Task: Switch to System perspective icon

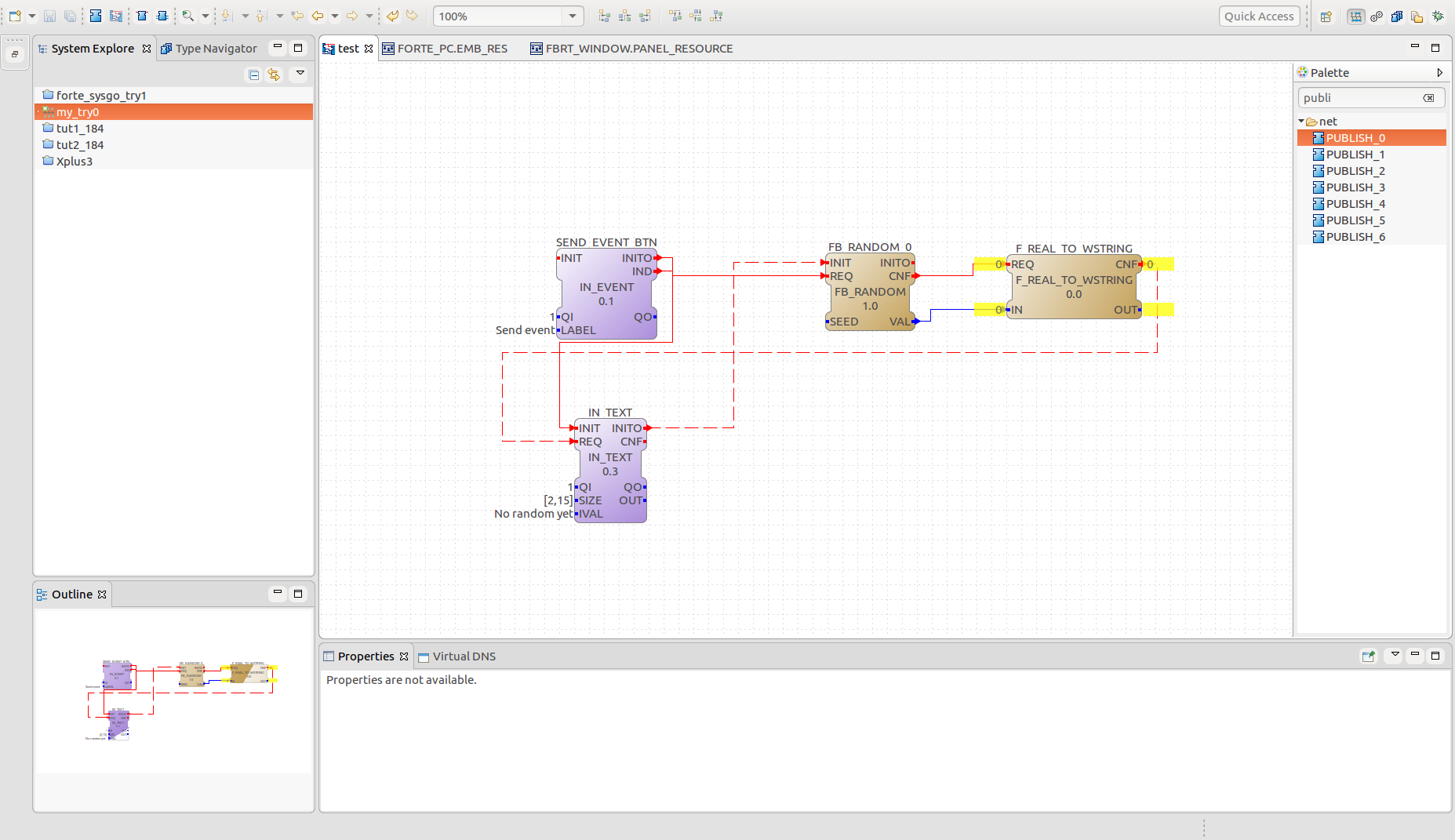Action: [1355, 16]
